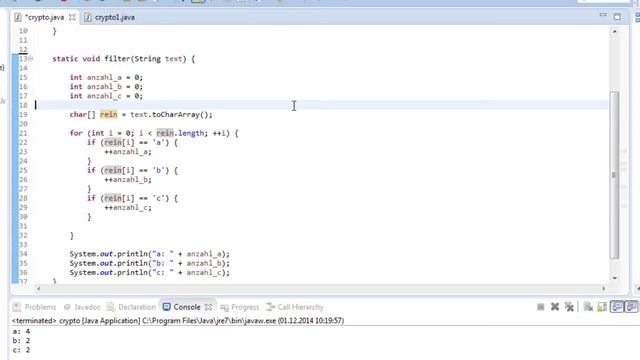Click the '++anzahl_a;' statement

[x=128, y=152]
